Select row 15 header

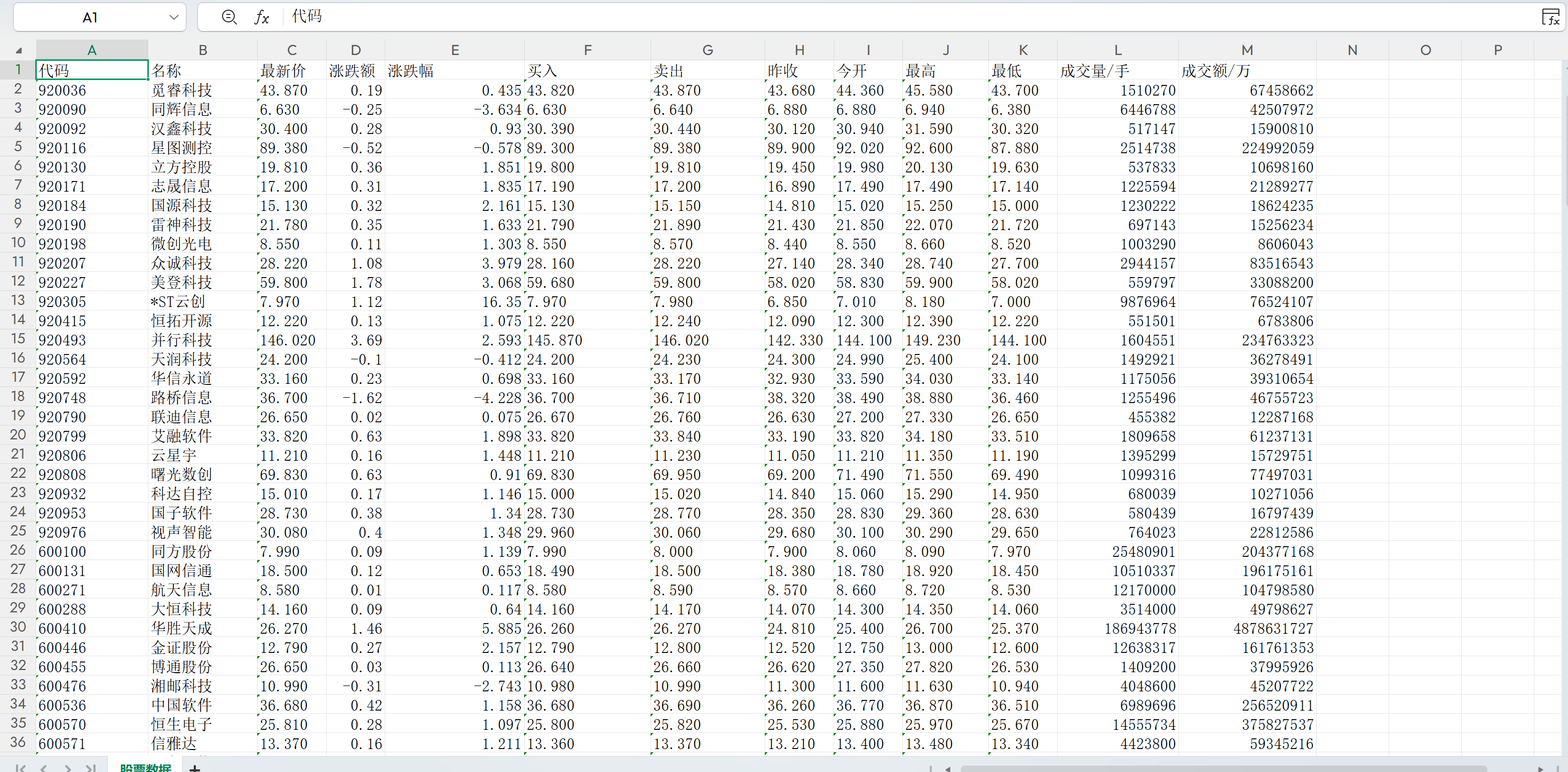coord(18,339)
